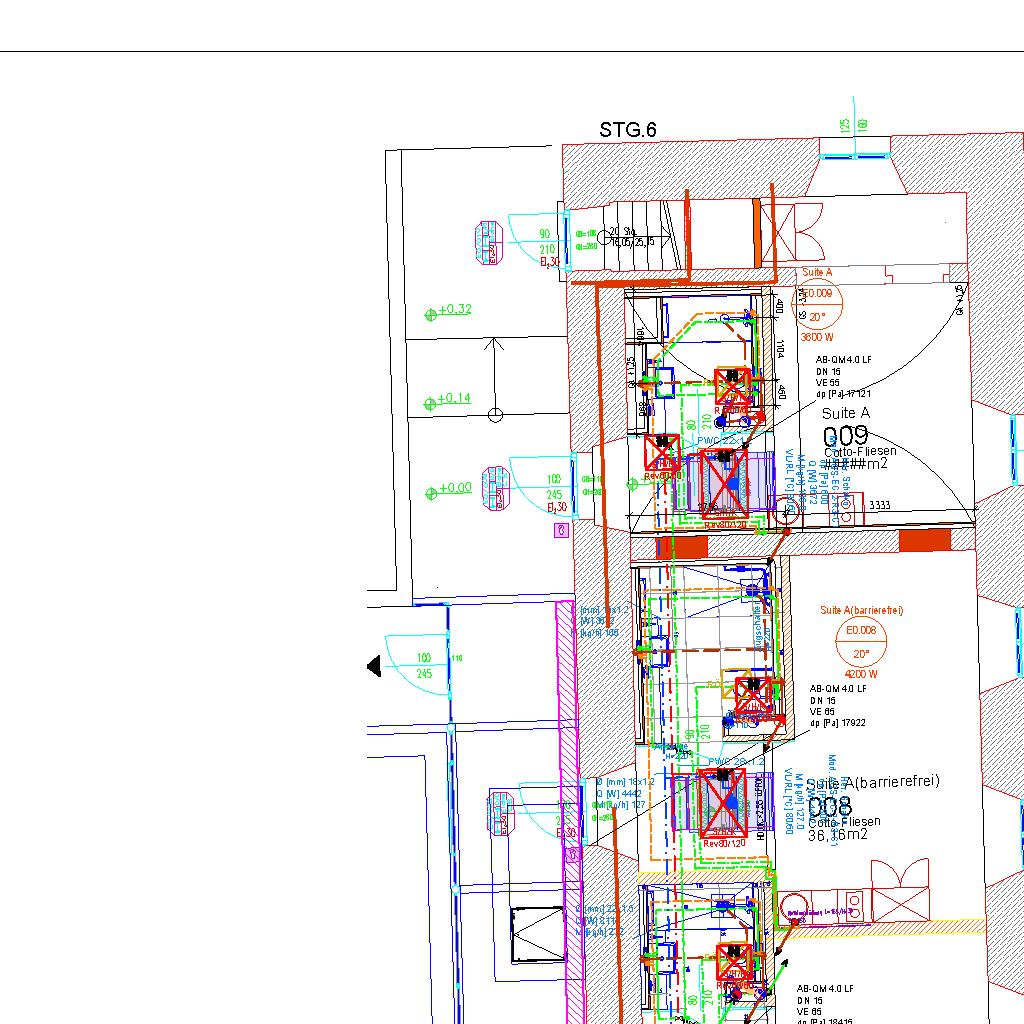Click the STG.6 staircase label
Screen dimensions: 1024x1024
pyautogui.click(x=628, y=130)
